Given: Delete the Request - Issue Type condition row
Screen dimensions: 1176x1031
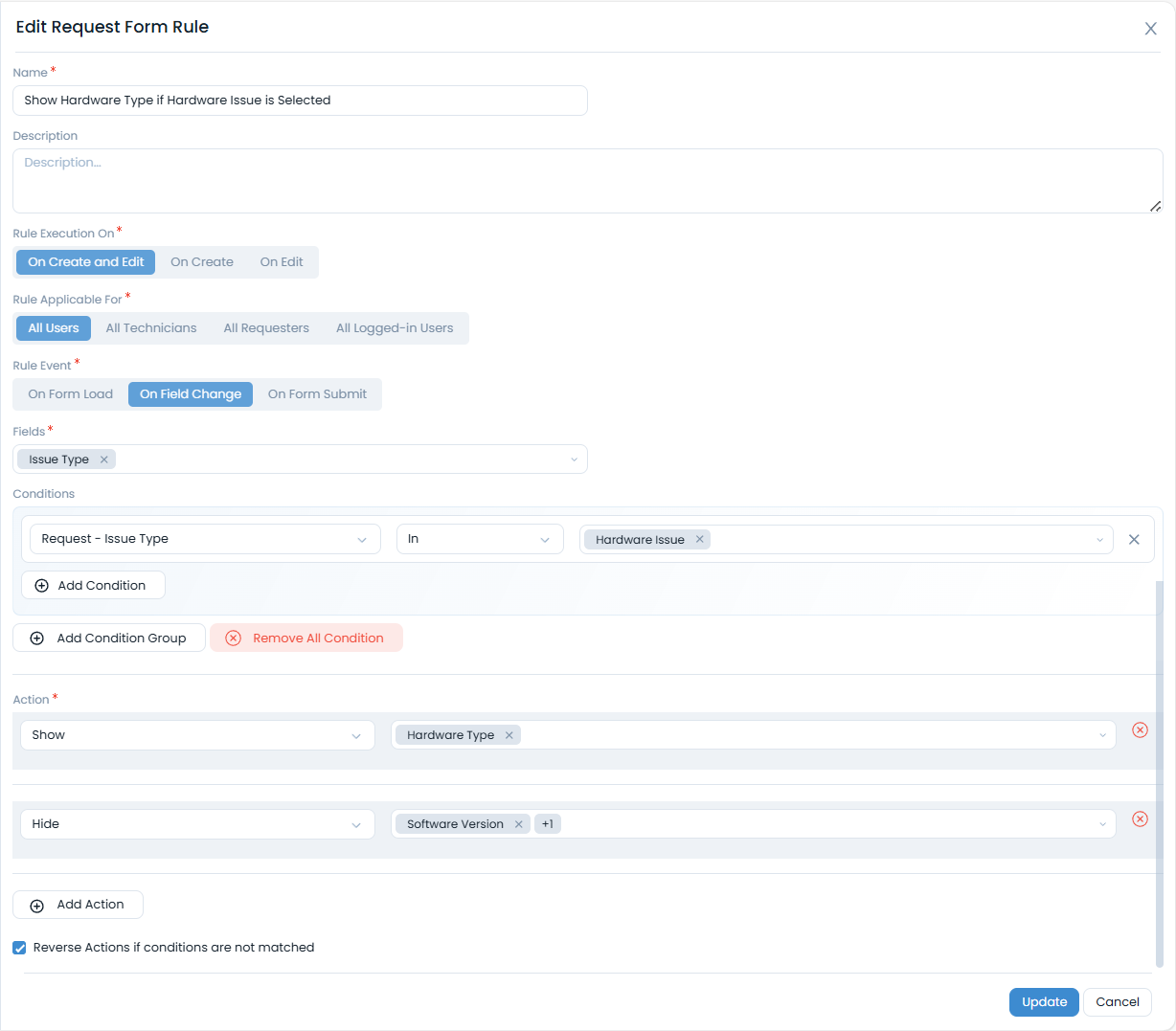Looking at the screenshot, I should (x=1134, y=539).
